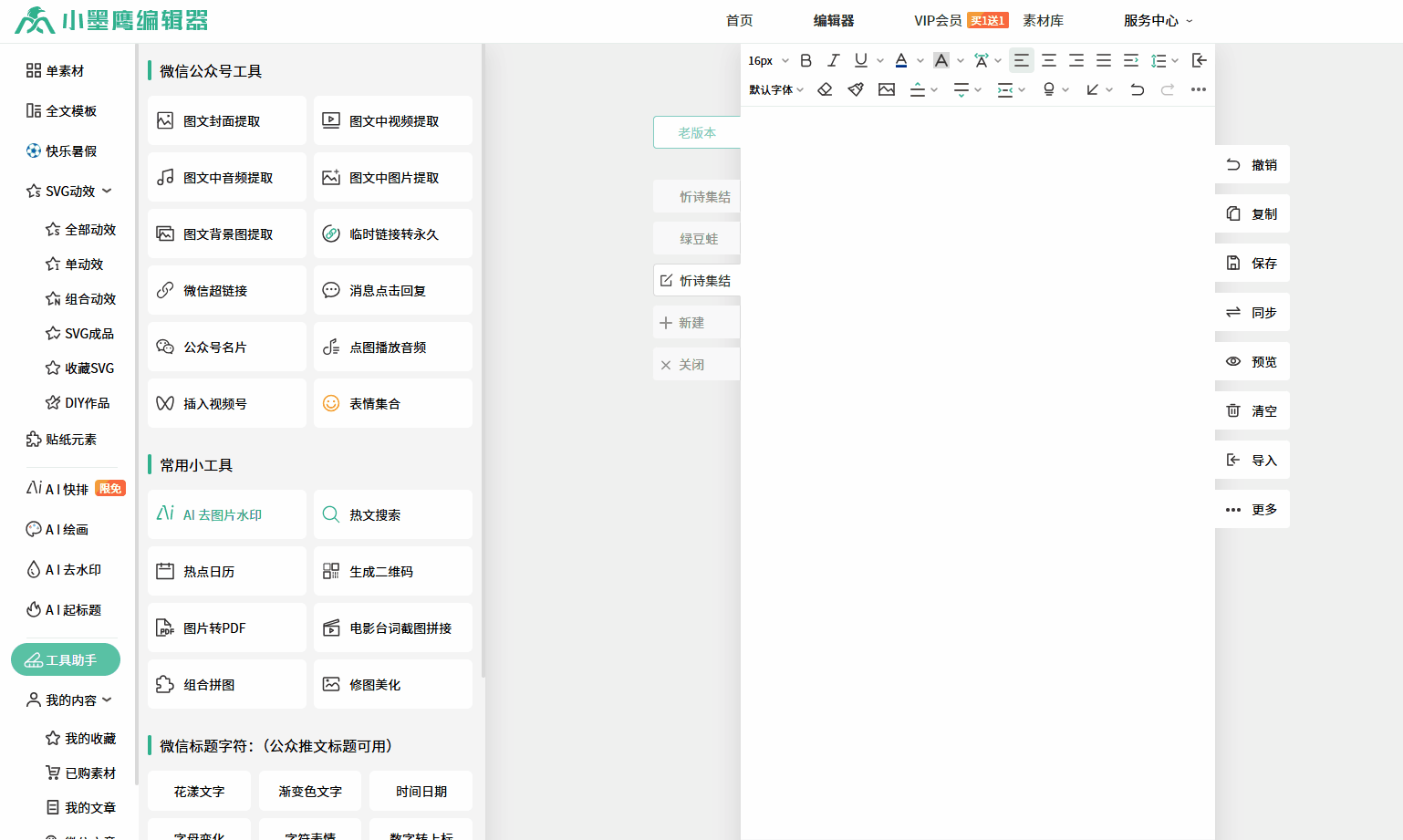Open AI起标题 in the sidebar

(x=64, y=609)
